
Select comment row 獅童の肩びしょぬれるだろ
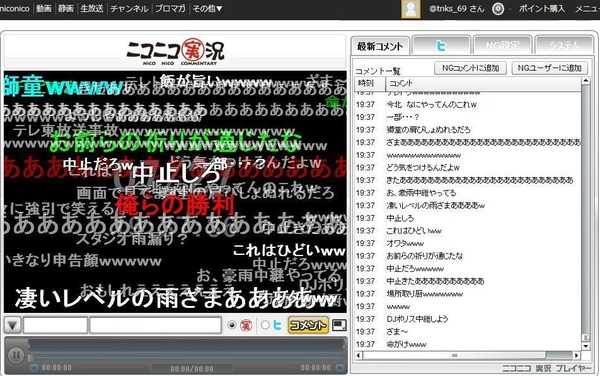468,130
